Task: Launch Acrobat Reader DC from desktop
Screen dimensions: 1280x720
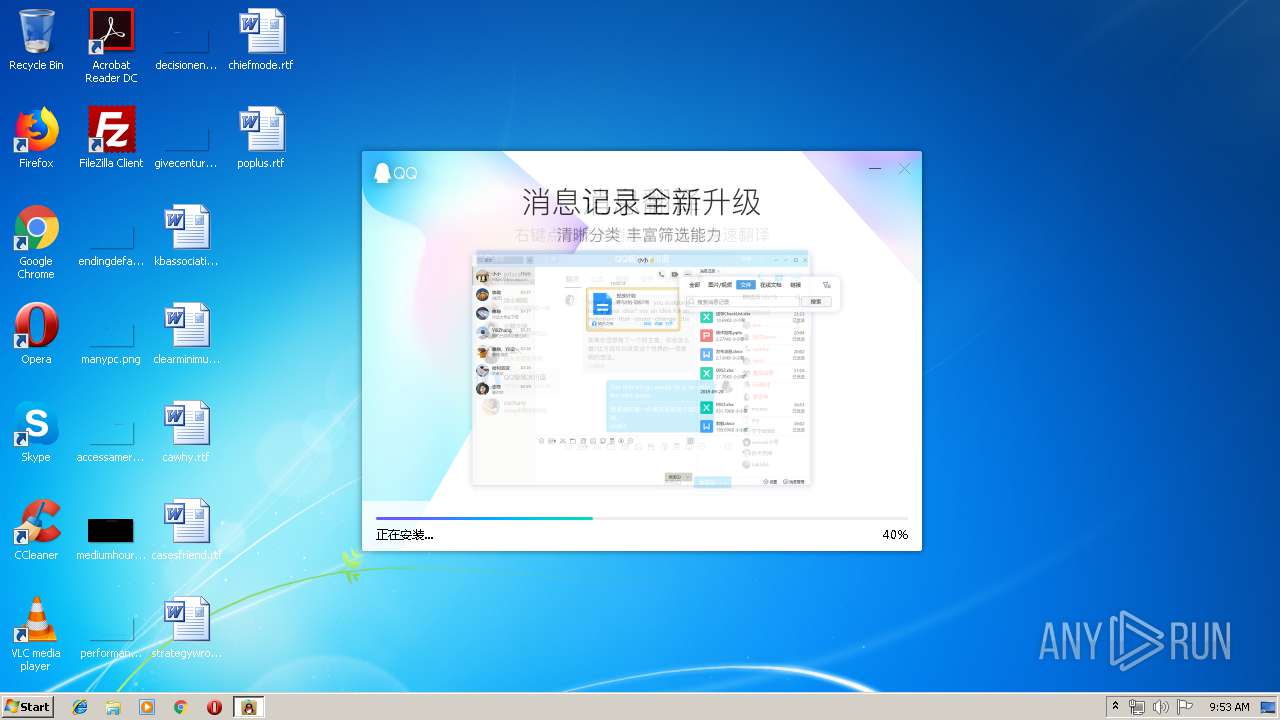Action: pos(111,46)
